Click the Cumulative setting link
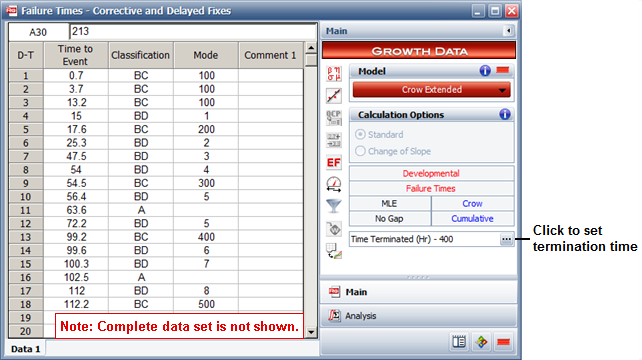This screenshot has height=360, width=642. pos(472,219)
